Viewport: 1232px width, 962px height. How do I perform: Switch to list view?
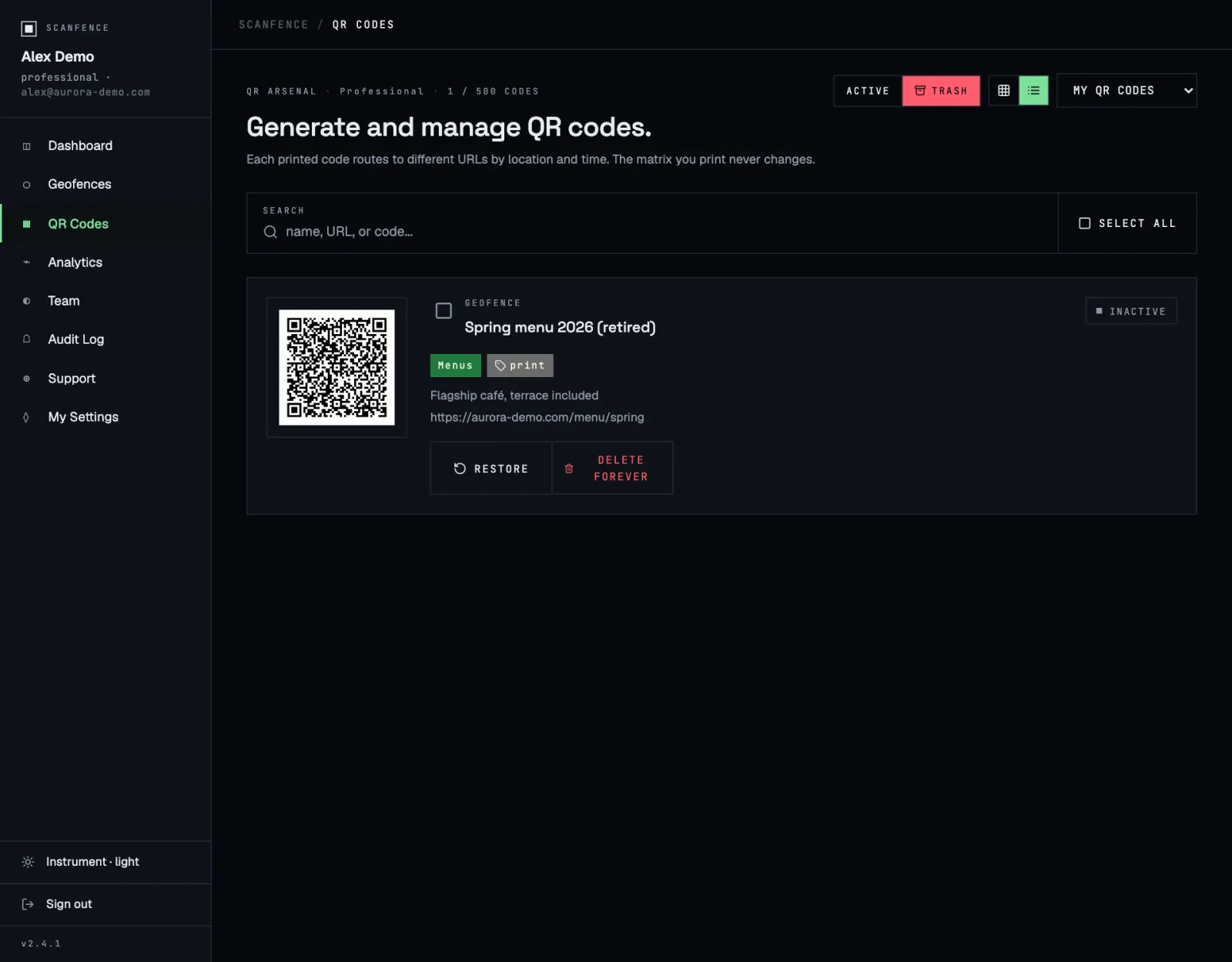1033,91
